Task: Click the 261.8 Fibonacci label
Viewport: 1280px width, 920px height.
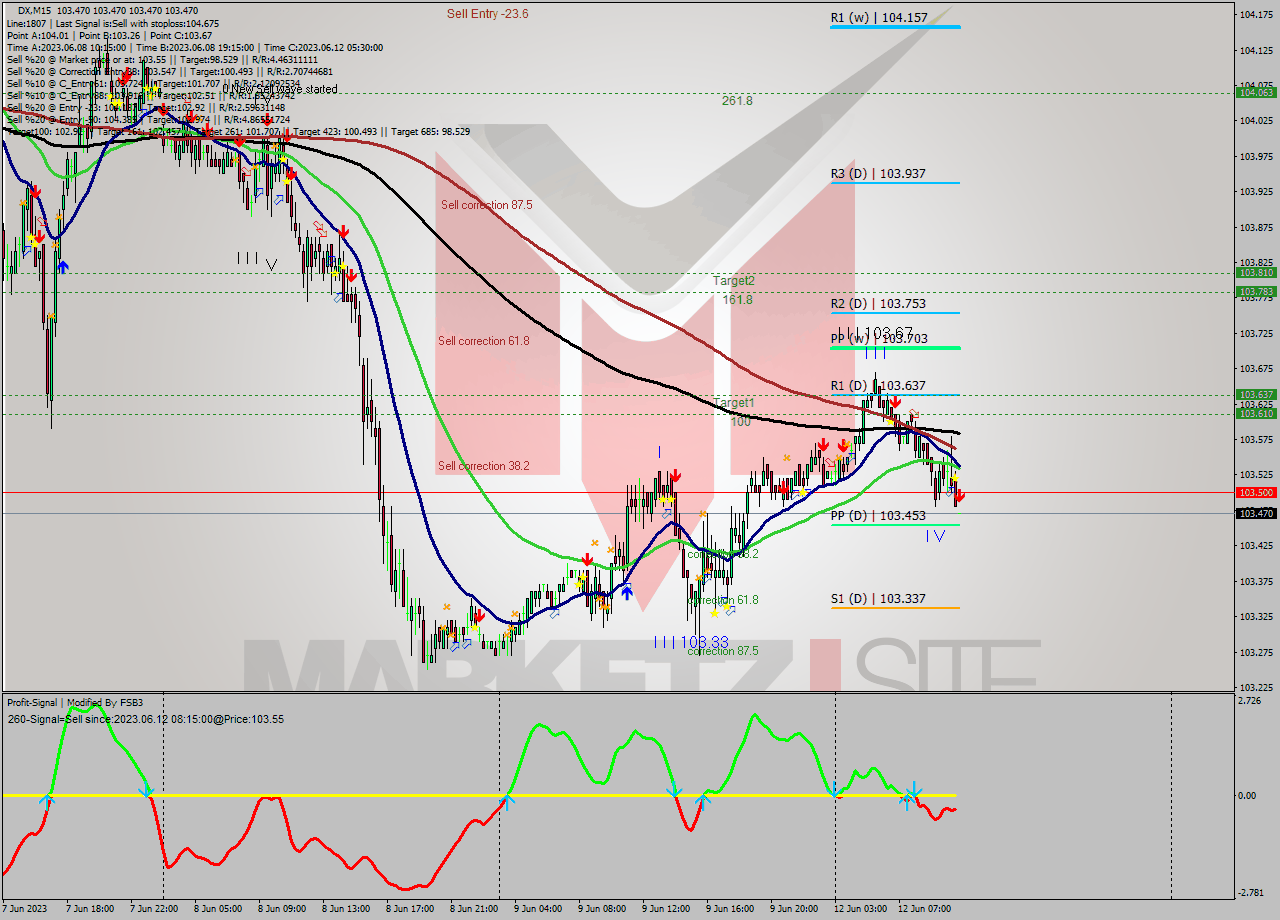Action: click(x=737, y=101)
